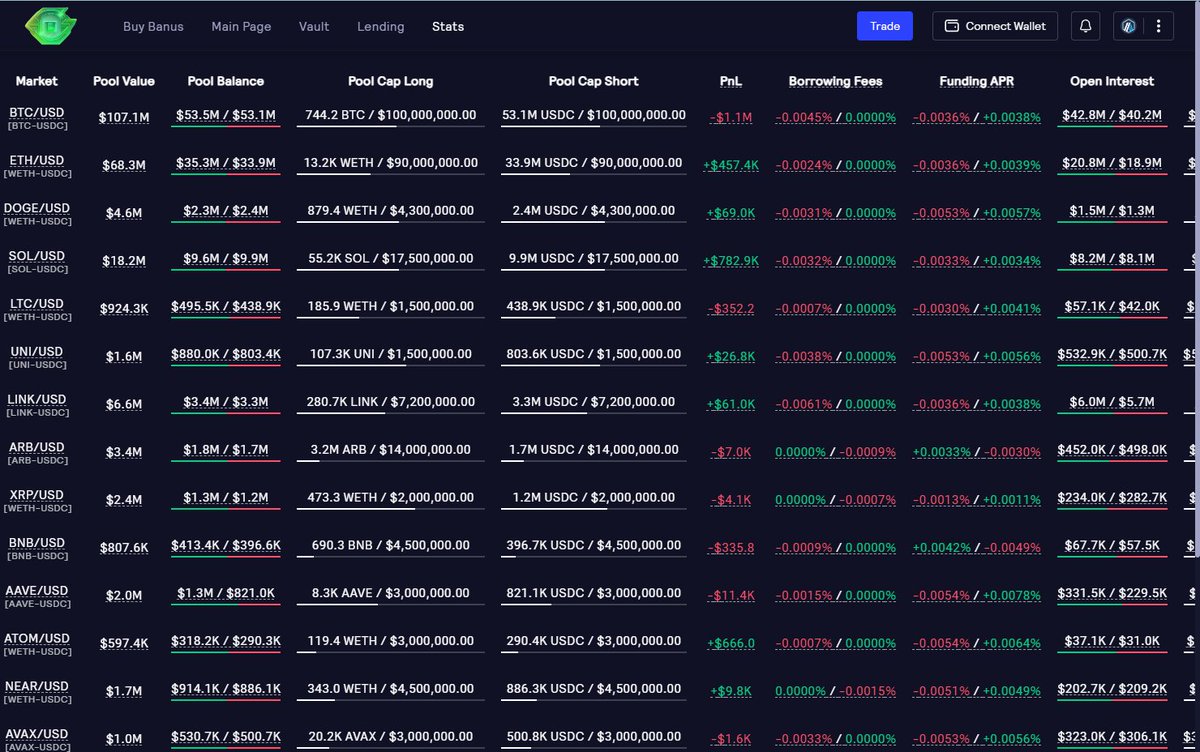Click the Connect Wallet button
1200x752 pixels.
pyautogui.click(x=995, y=26)
